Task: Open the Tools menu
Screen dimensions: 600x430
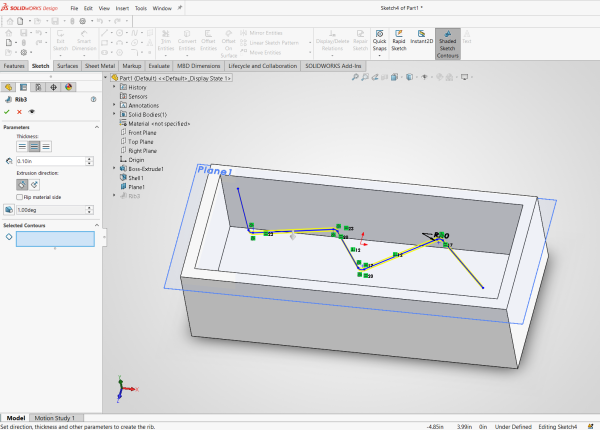Action: tap(140, 8)
